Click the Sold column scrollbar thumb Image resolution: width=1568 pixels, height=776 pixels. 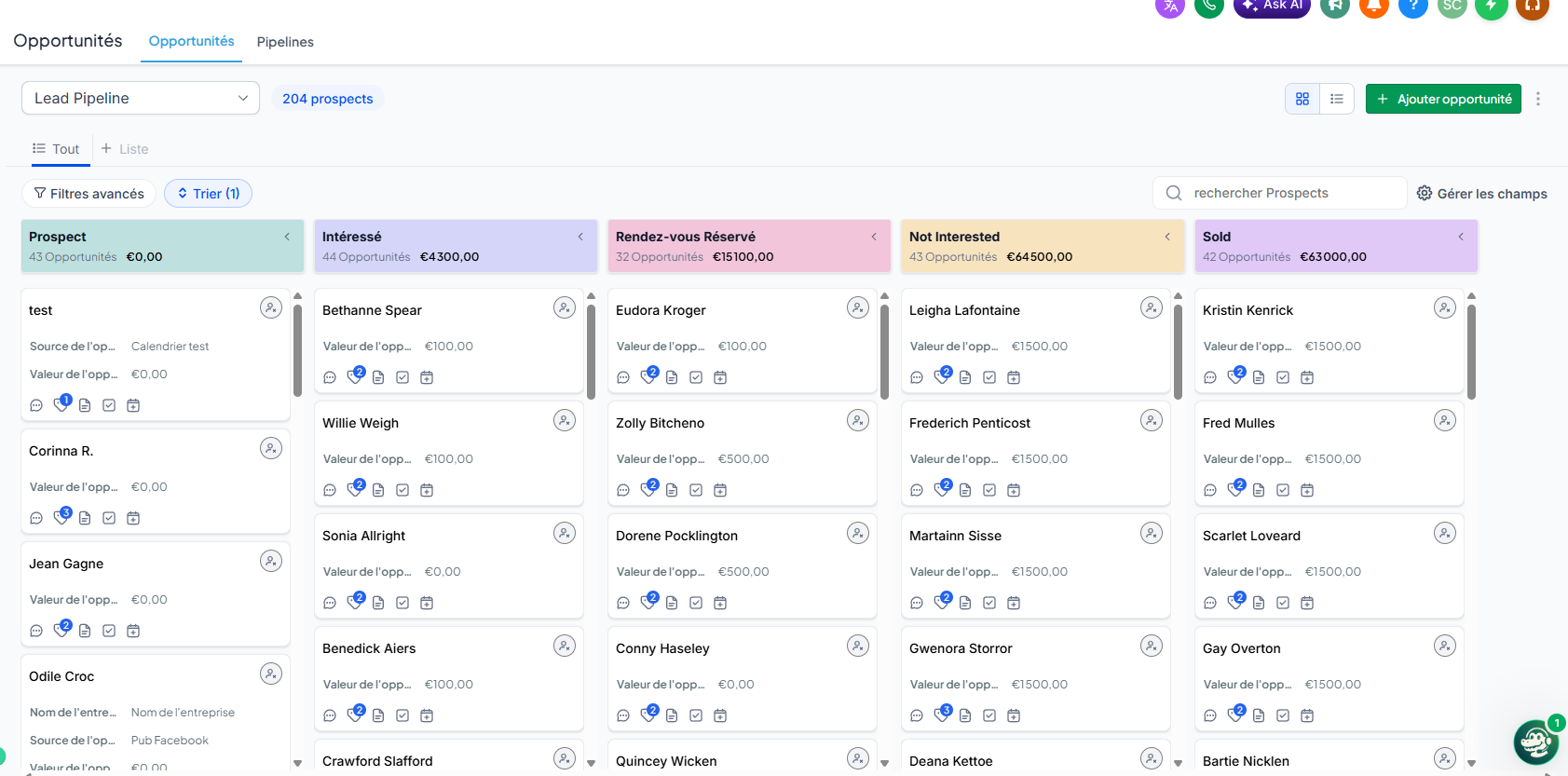pyautogui.click(x=1471, y=350)
